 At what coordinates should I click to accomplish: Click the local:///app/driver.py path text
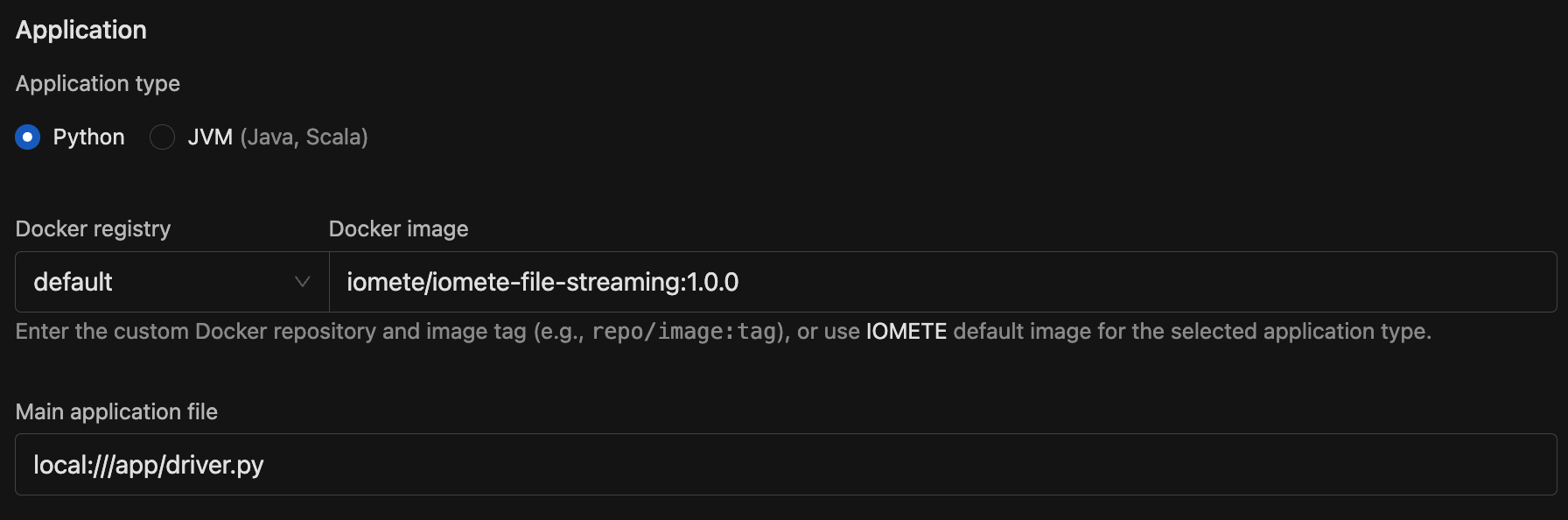tap(149, 465)
